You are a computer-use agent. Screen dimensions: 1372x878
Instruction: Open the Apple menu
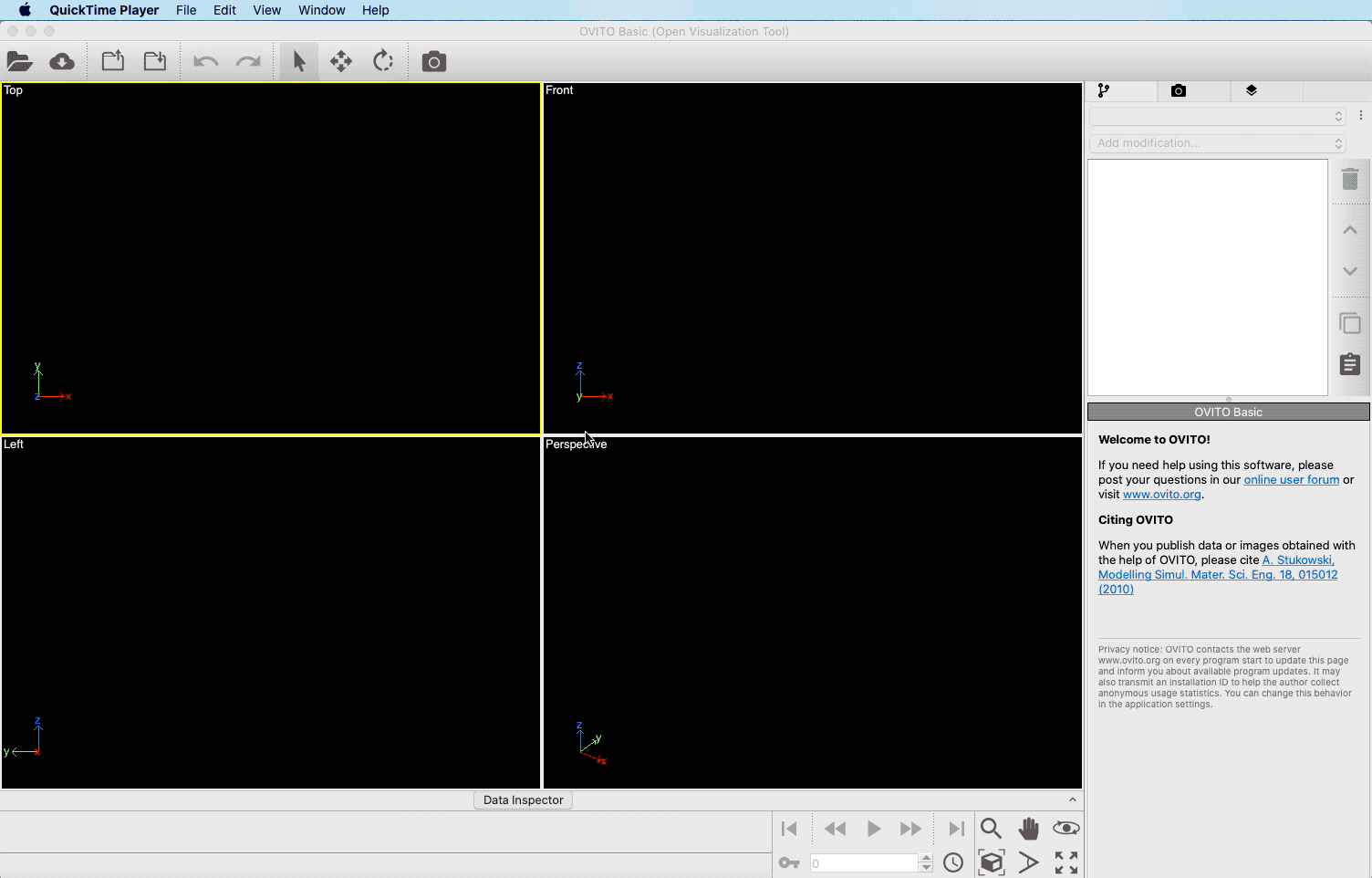25,10
